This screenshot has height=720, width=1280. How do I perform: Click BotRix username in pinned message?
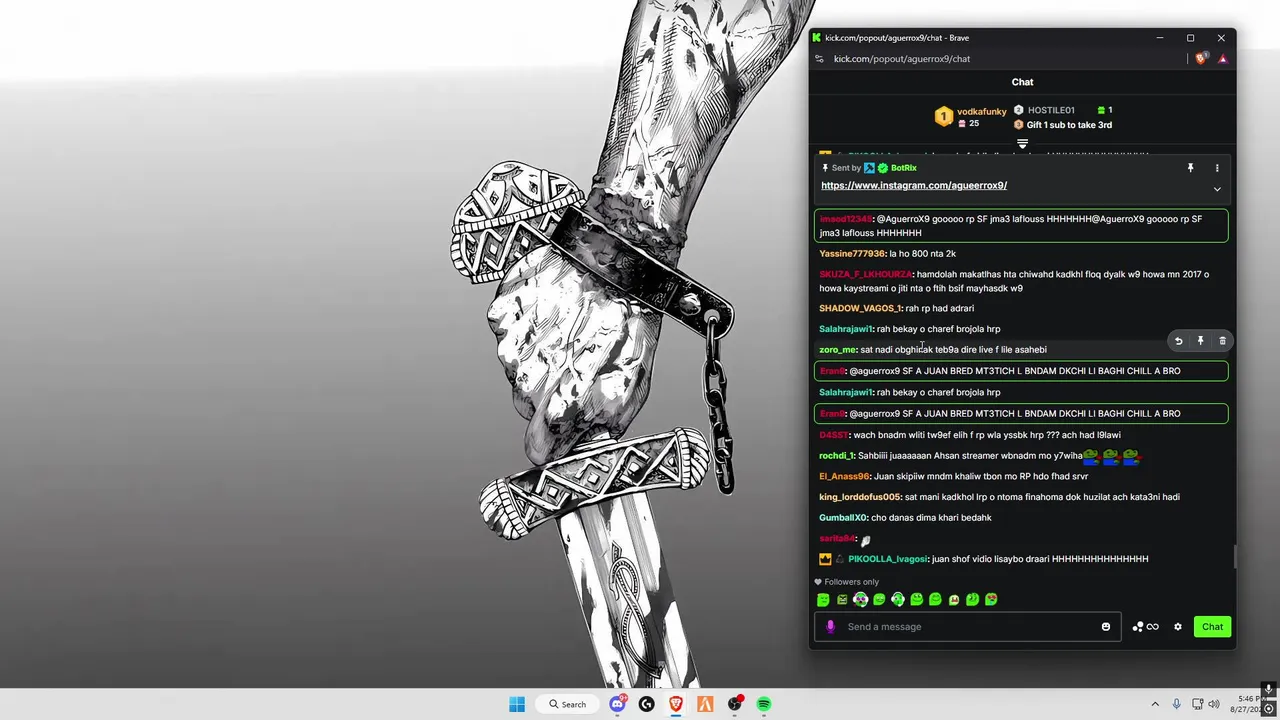(903, 168)
